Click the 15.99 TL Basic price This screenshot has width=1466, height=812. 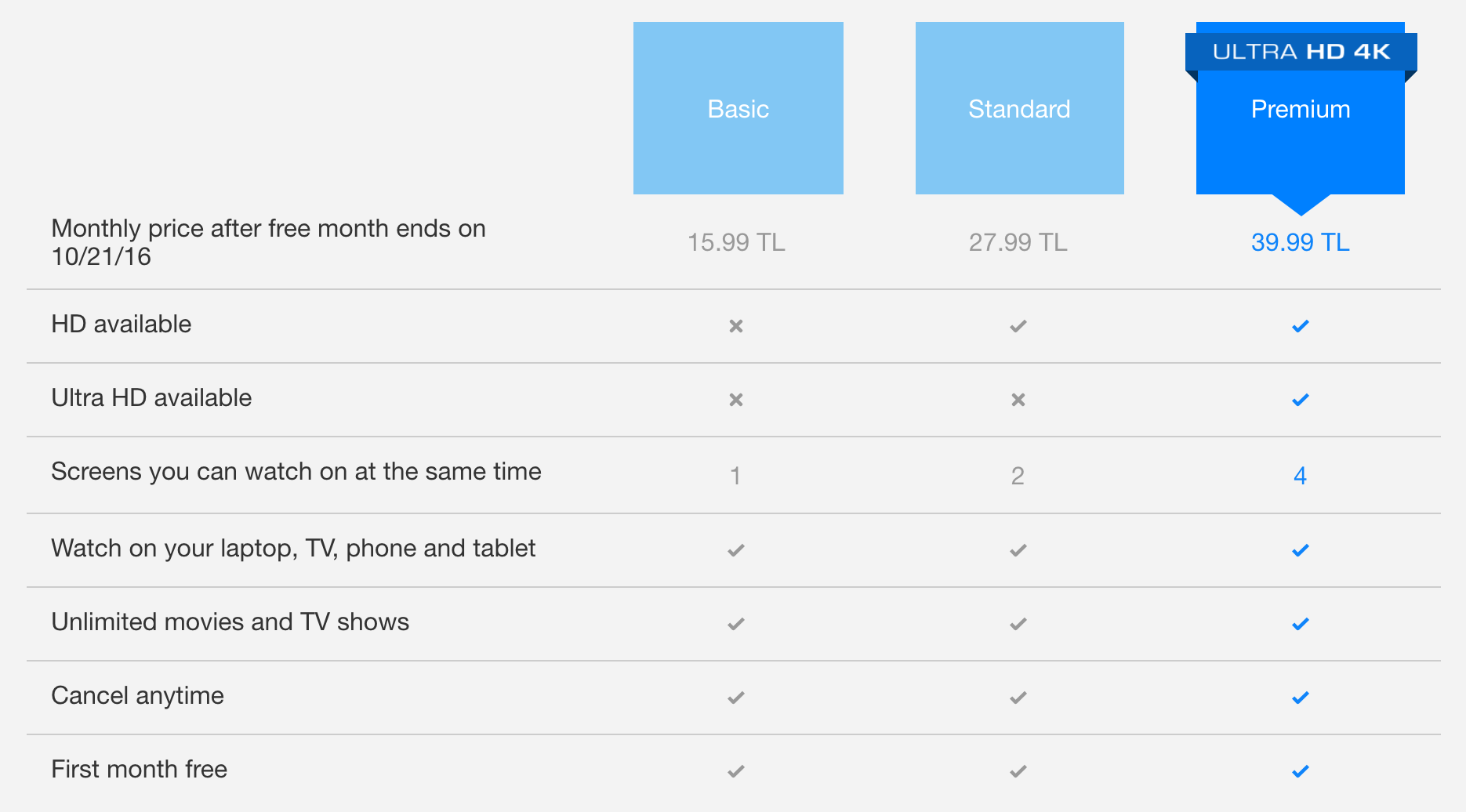pyautogui.click(x=736, y=242)
